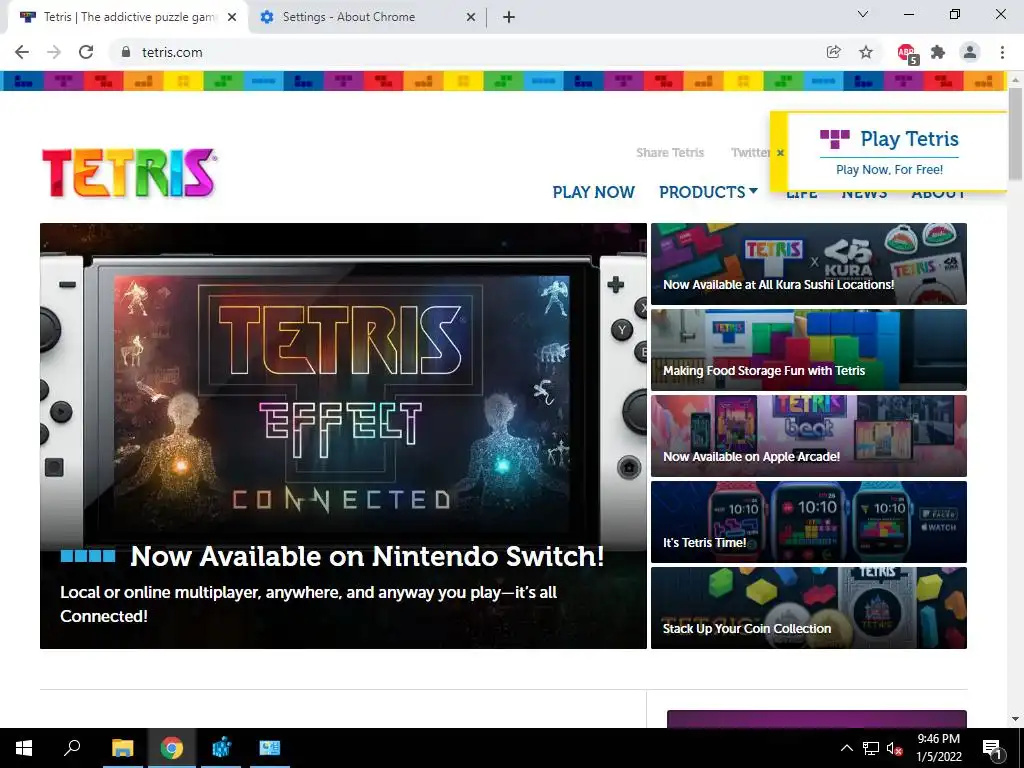Close the Tetris tab
The image size is (1024, 768).
click(x=232, y=17)
